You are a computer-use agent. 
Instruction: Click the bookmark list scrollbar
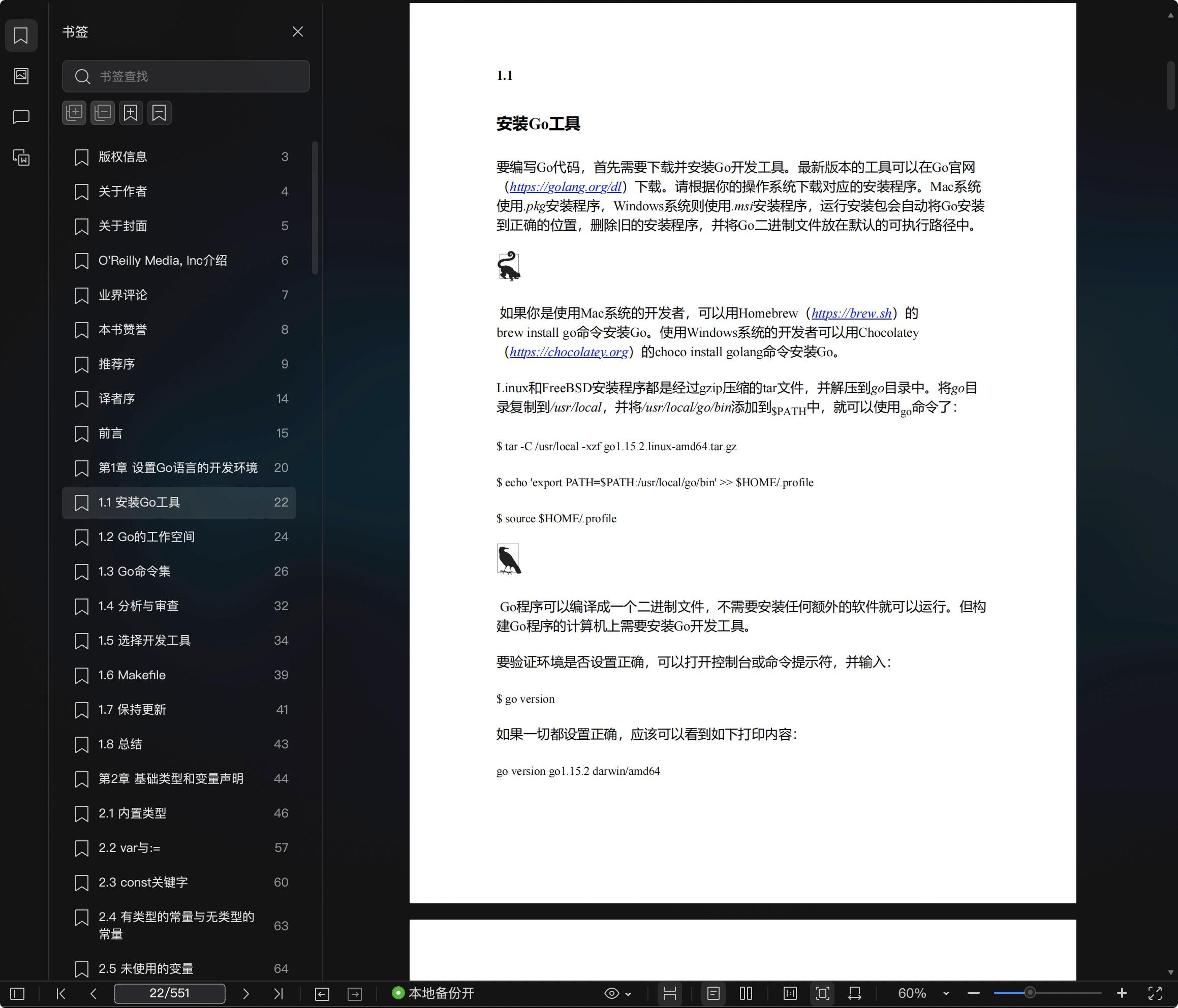315,207
